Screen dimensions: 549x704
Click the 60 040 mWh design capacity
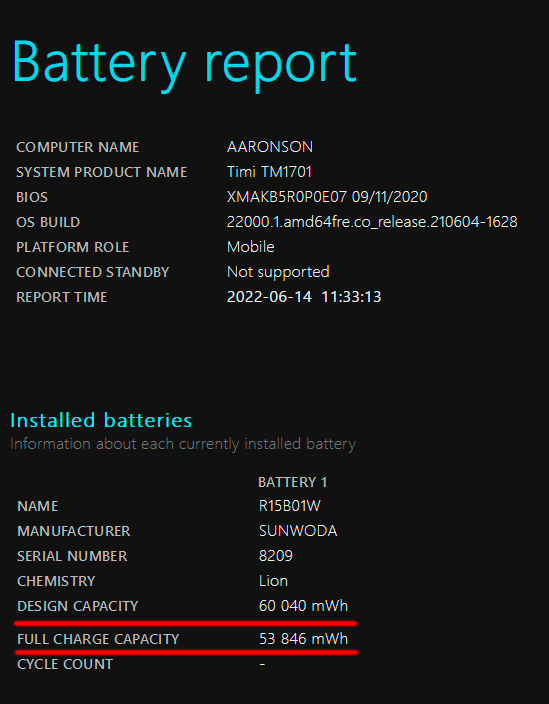coord(303,606)
